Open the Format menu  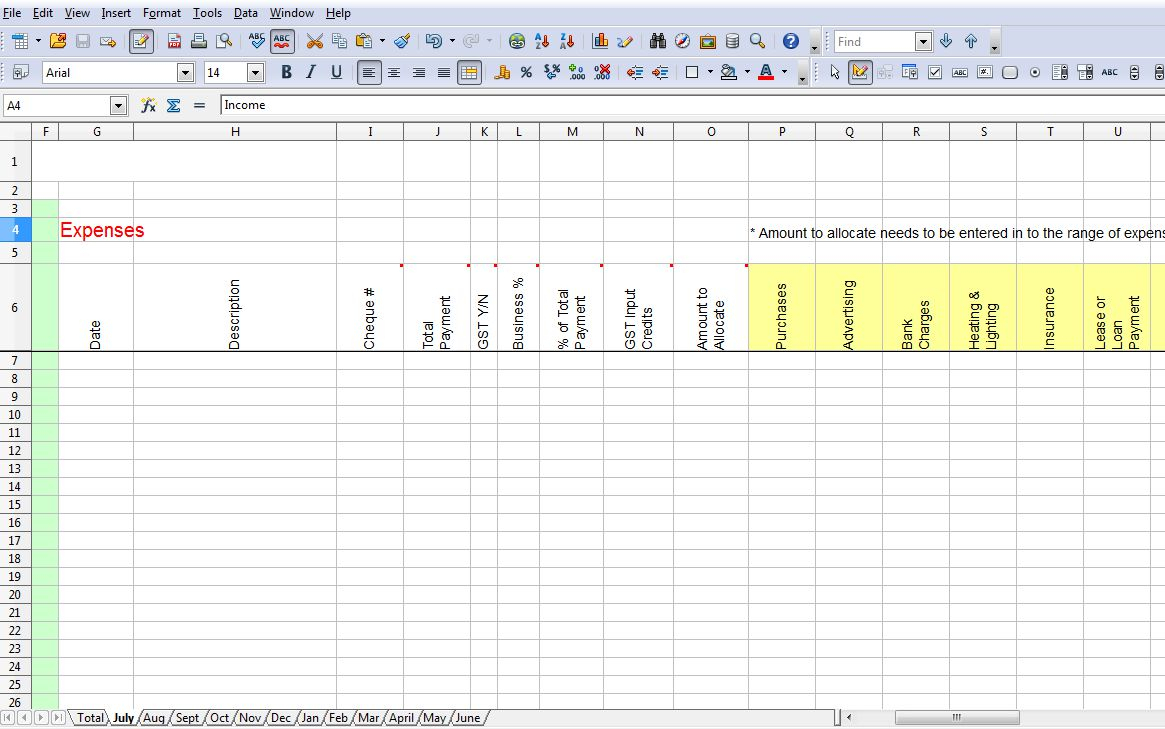coord(162,13)
